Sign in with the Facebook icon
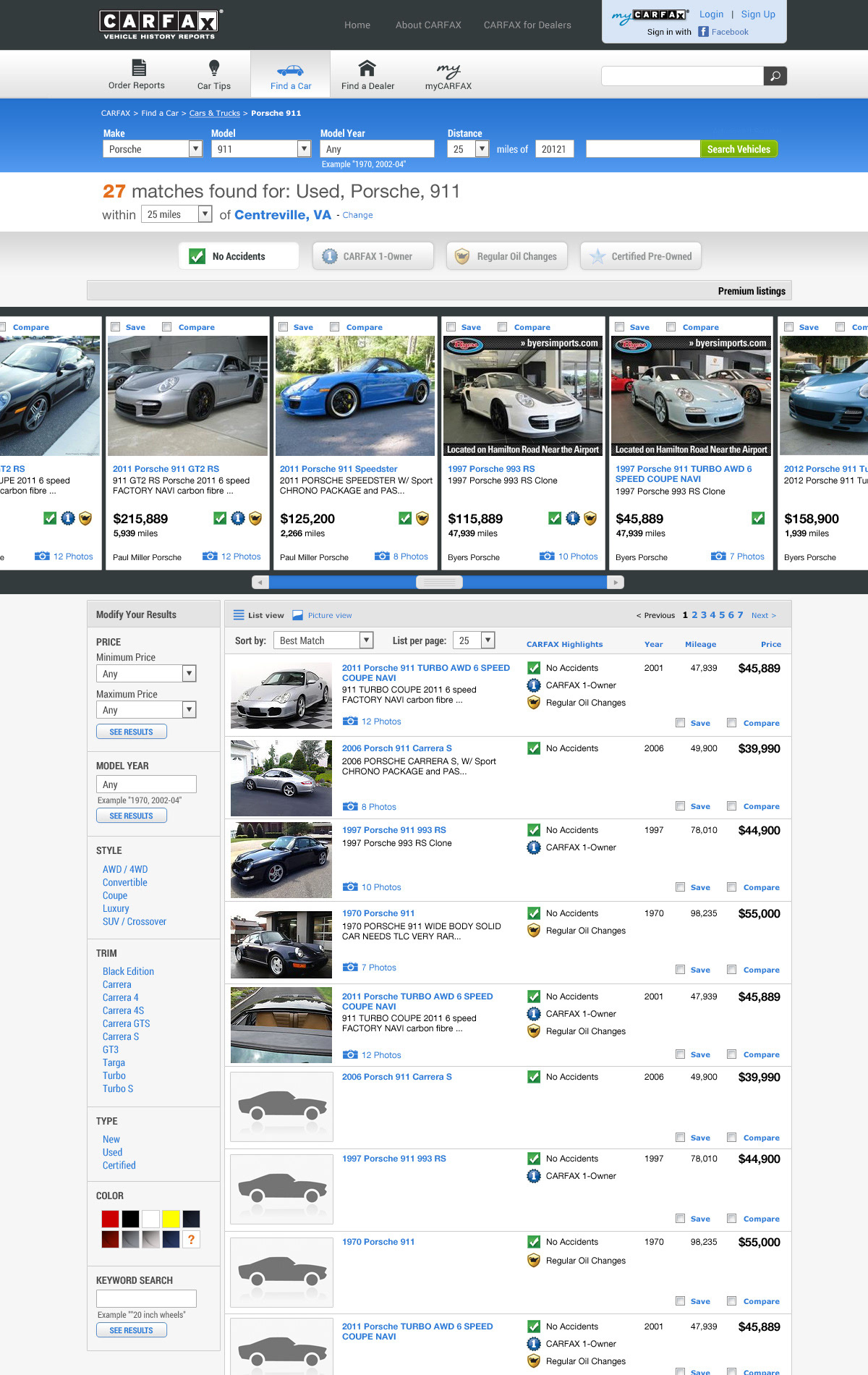 [x=703, y=32]
